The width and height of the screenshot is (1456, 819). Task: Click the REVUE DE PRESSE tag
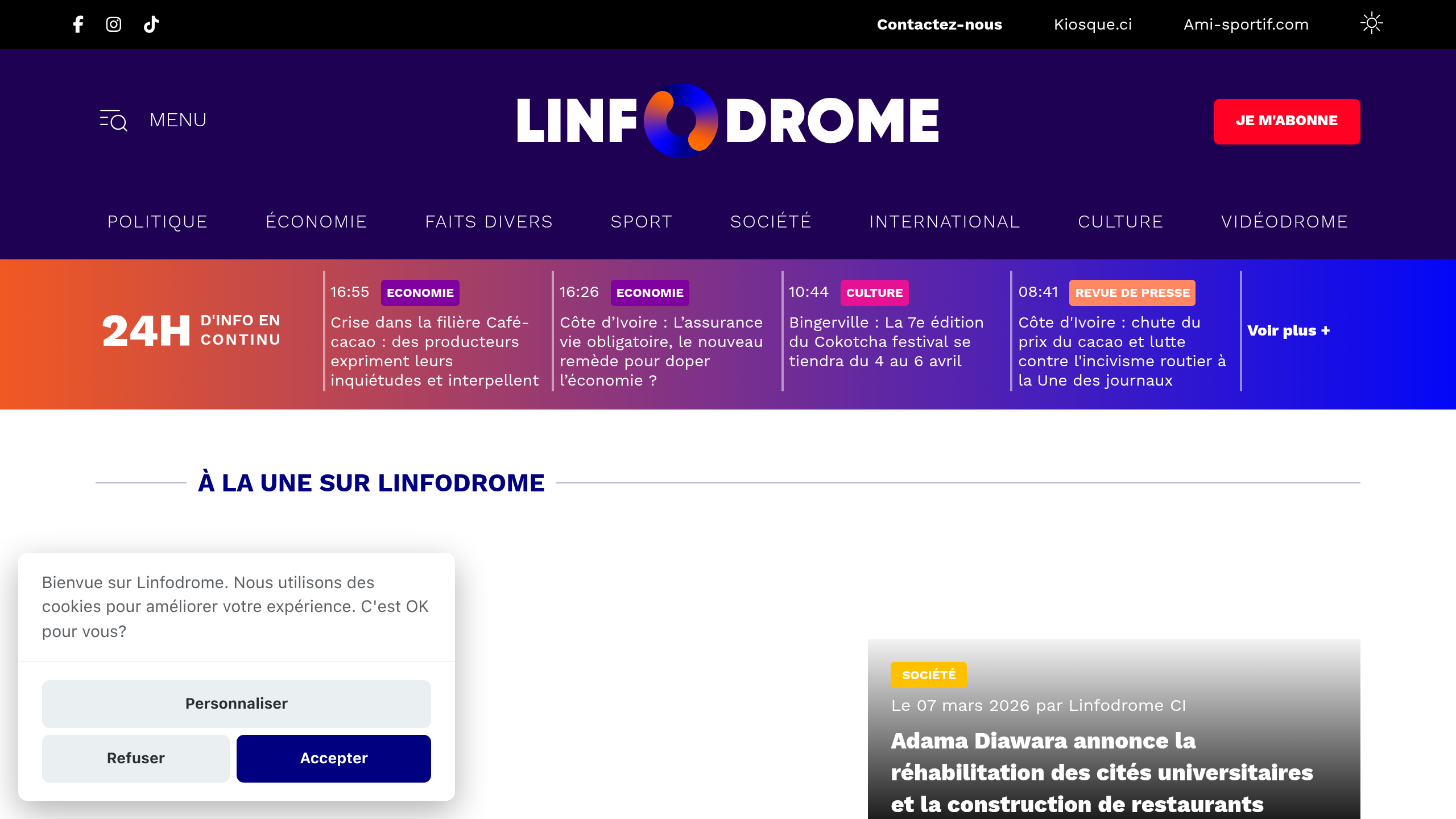[x=1131, y=292]
